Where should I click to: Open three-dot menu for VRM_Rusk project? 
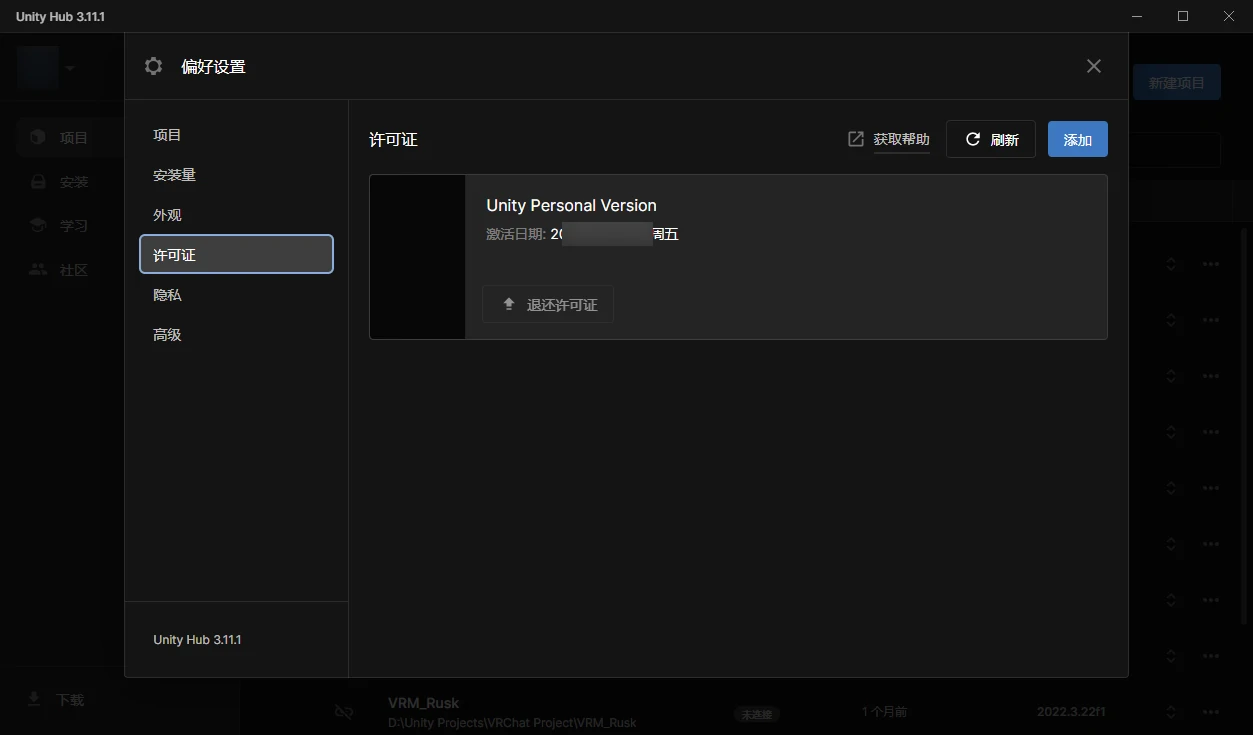[1211, 712]
